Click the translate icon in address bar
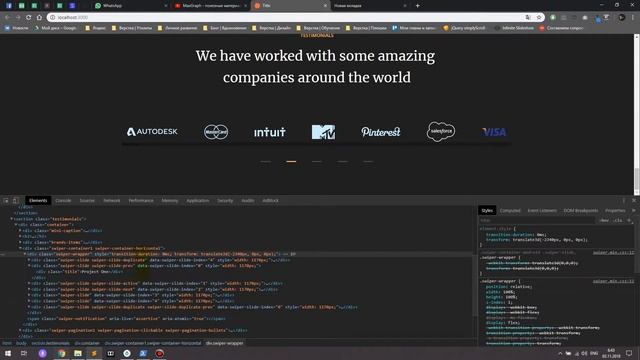The image size is (640, 360). (528, 17)
